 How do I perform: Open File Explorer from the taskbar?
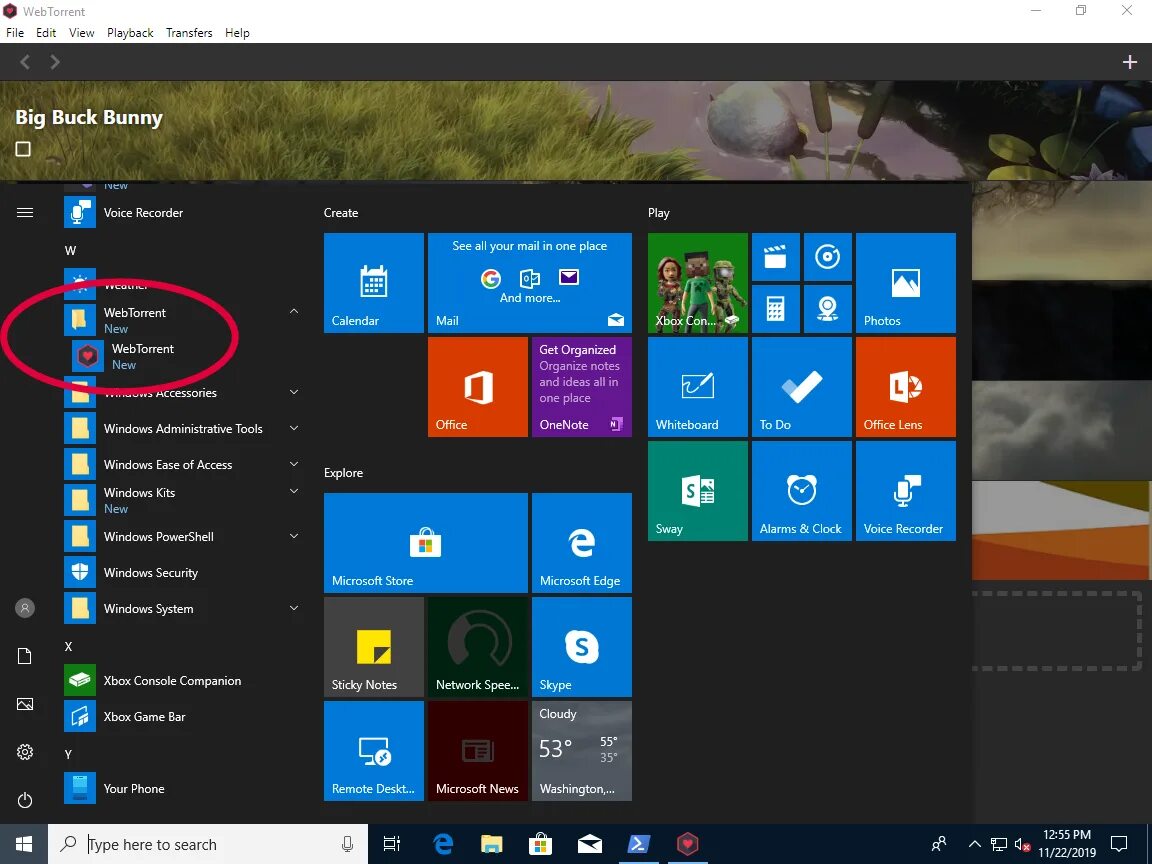492,844
